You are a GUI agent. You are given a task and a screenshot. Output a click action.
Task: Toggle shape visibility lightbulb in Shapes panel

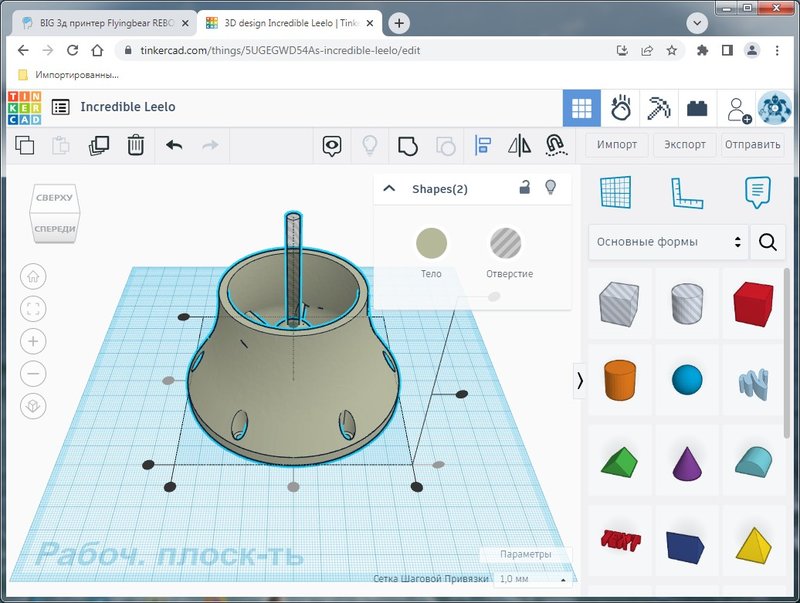coord(549,188)
